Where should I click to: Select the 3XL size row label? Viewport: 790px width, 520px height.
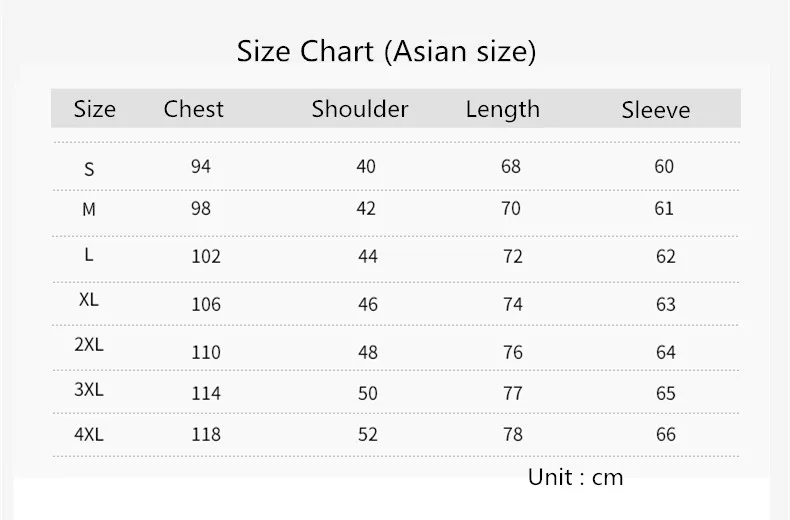tap(89, 389)
